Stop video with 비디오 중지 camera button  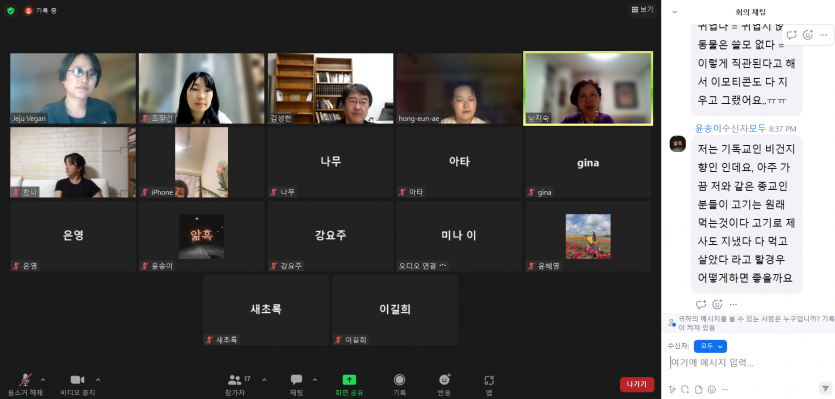(77, 384)
